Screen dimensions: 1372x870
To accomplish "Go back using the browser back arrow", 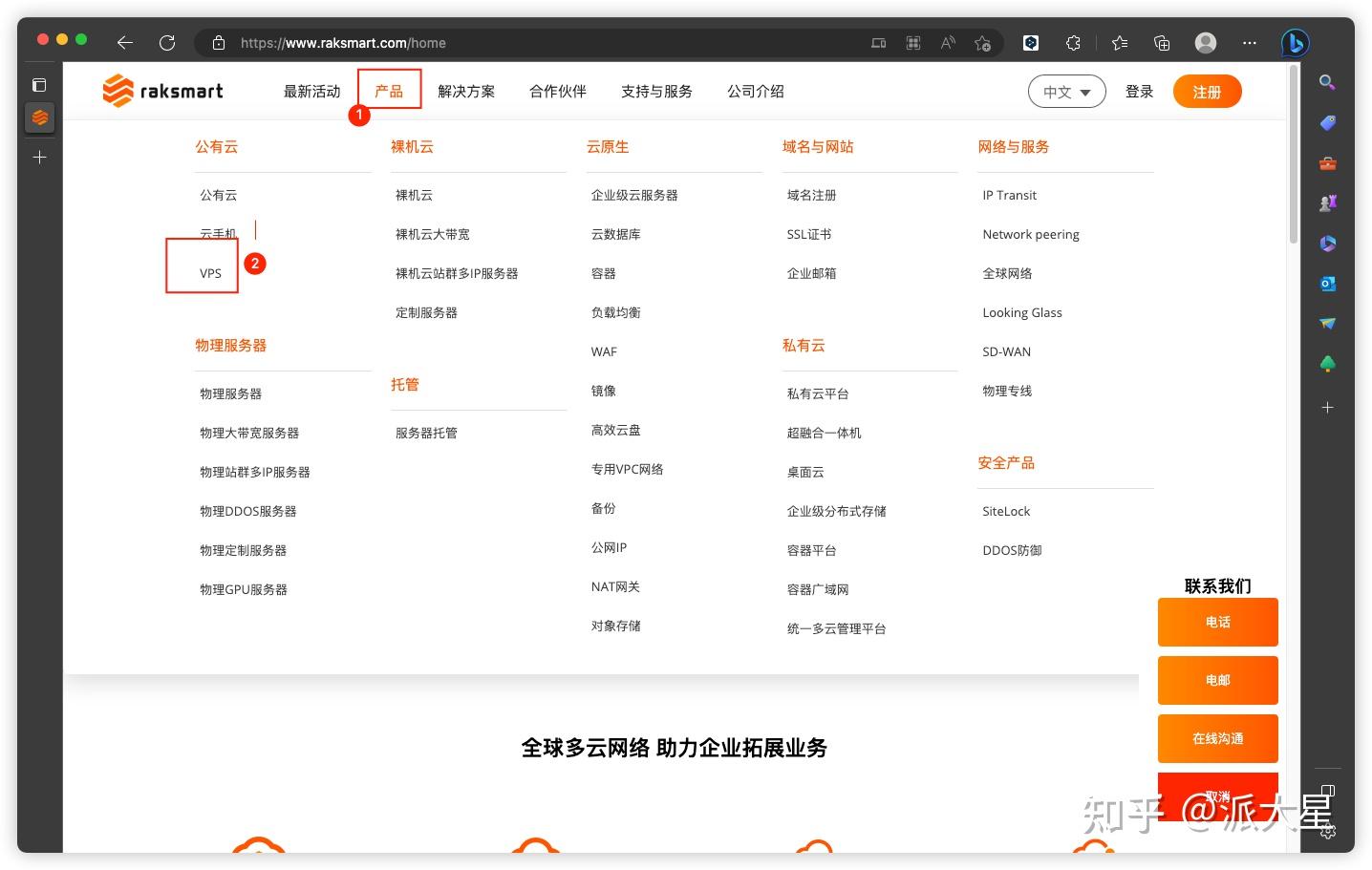I will point(124,42).
